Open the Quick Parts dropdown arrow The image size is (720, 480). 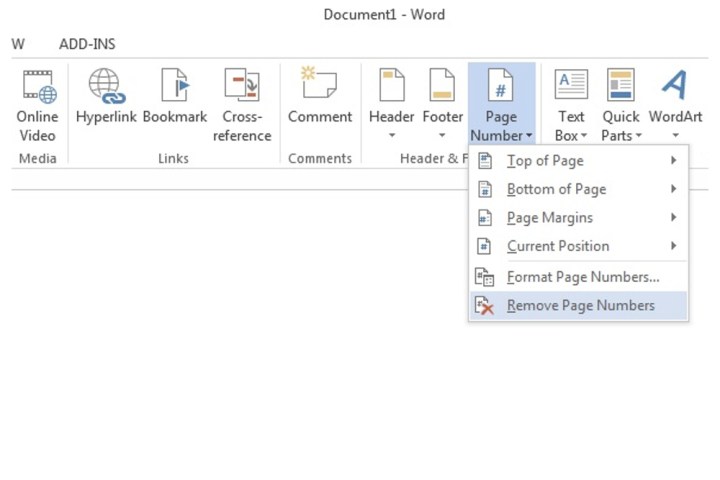(x=638, y=136)
